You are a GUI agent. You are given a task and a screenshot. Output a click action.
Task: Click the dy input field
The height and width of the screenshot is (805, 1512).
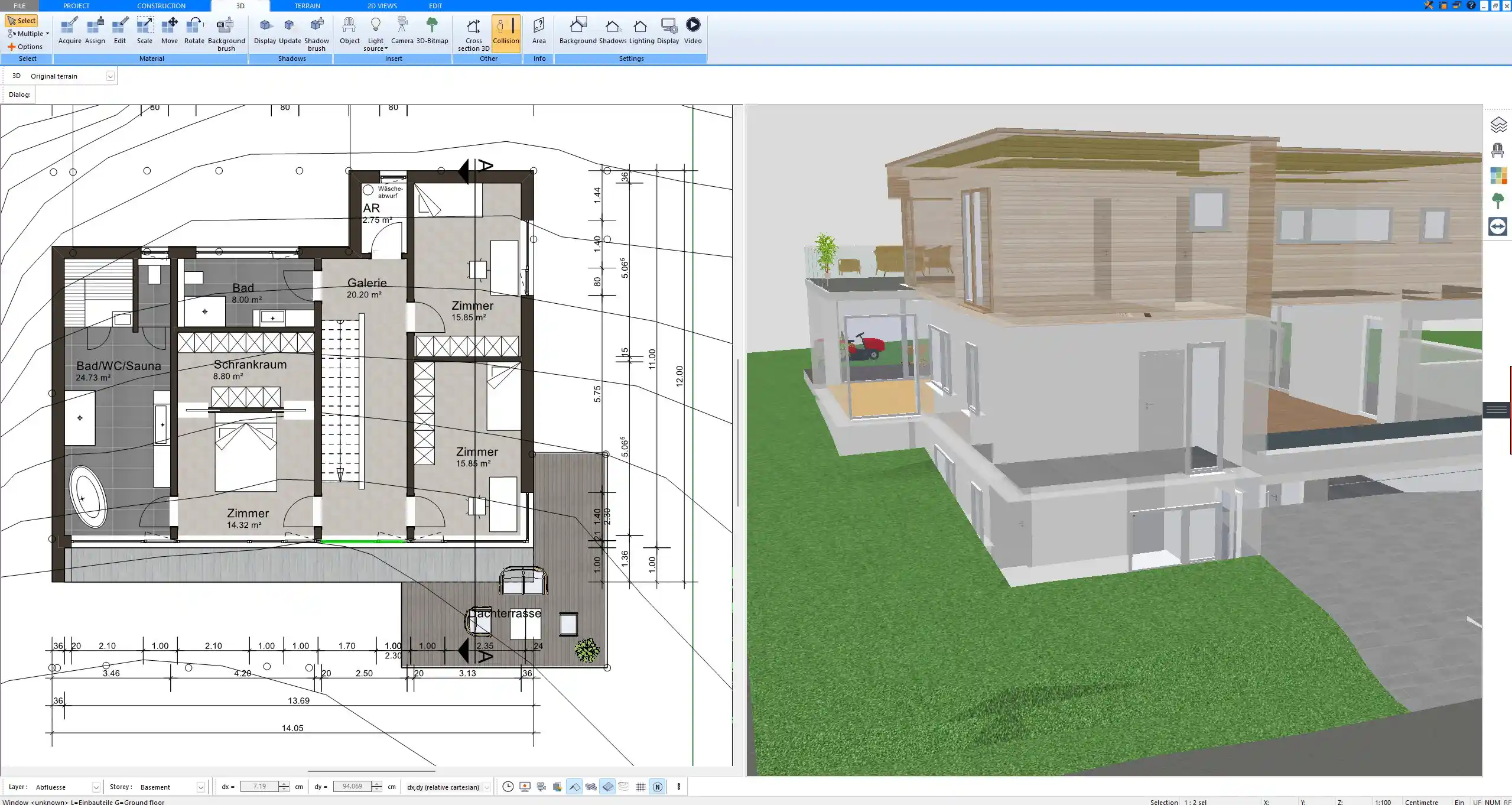tap(352, 787)
